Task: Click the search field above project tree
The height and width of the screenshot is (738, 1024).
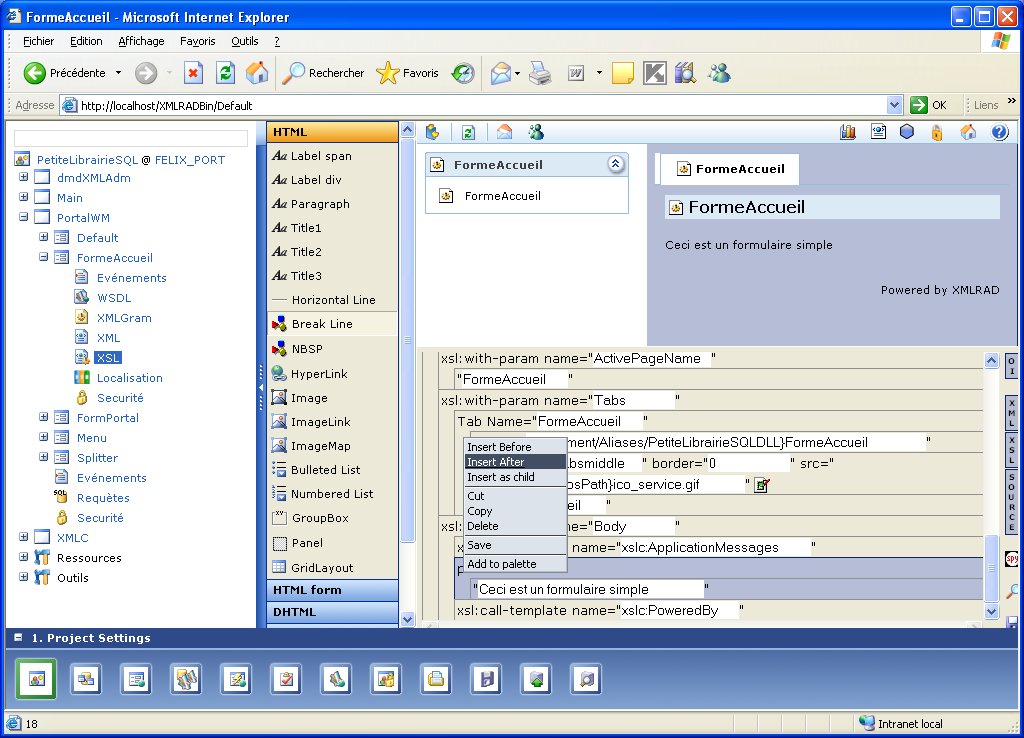Action: click(x=131, y=139)
